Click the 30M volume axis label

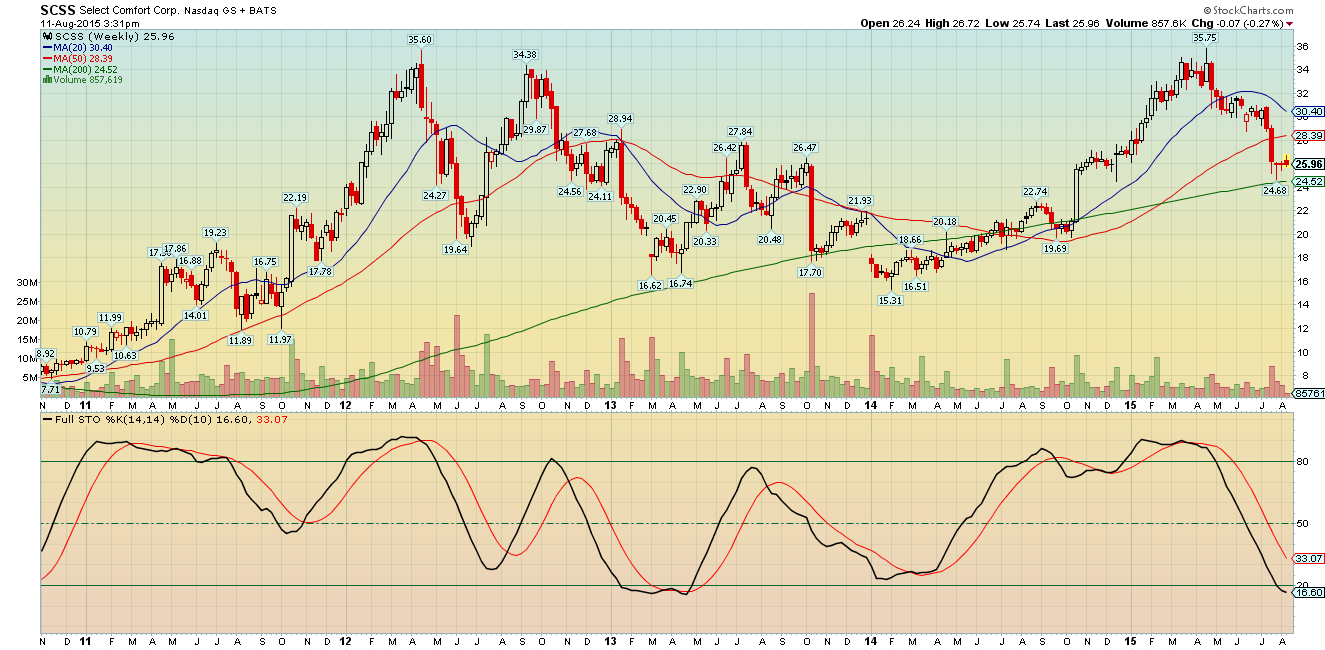click(27, 283)
